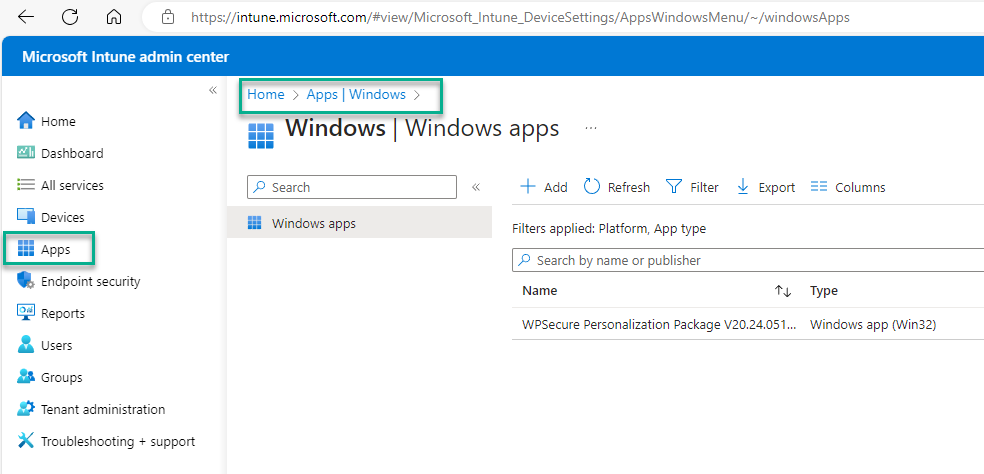Click the download arrow Export icon
984x474 pixels.
[743, 186]
